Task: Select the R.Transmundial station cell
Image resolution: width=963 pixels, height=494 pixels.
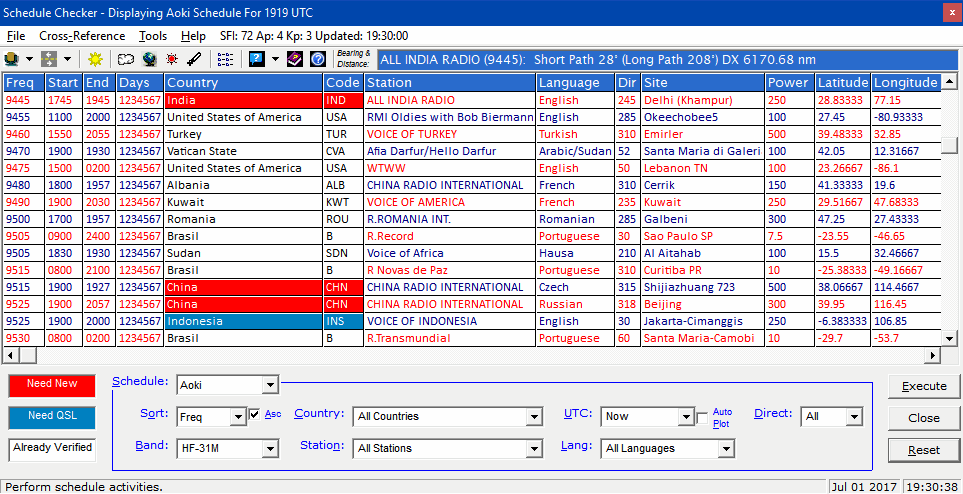Action: [450, 338]
